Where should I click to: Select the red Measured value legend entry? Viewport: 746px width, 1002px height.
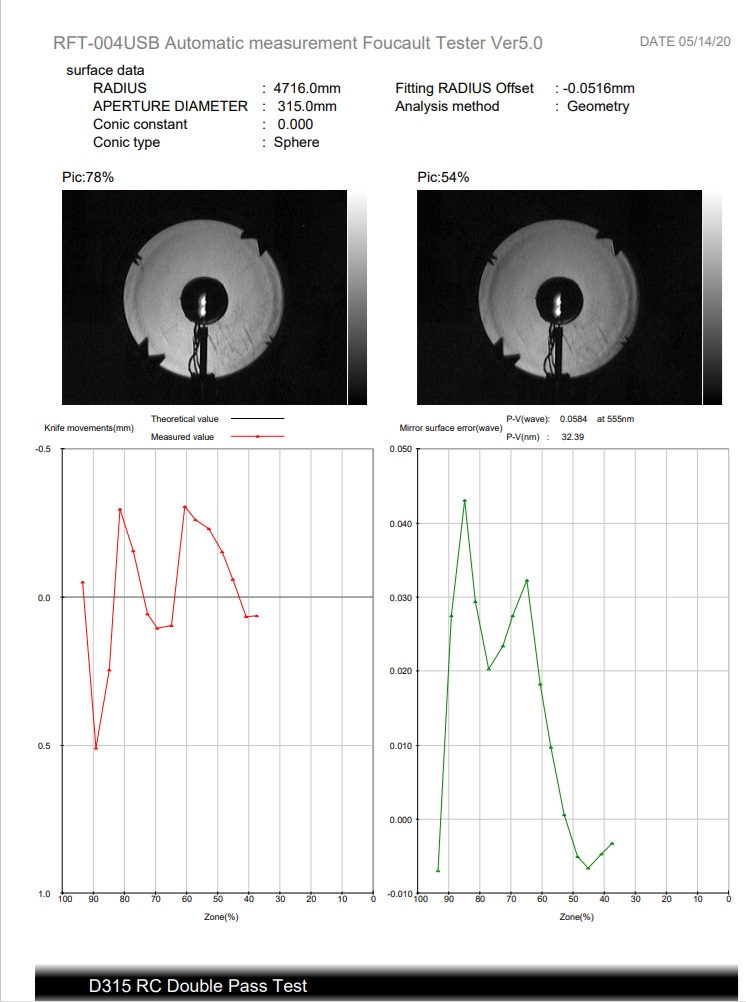[x=217, y=437]
